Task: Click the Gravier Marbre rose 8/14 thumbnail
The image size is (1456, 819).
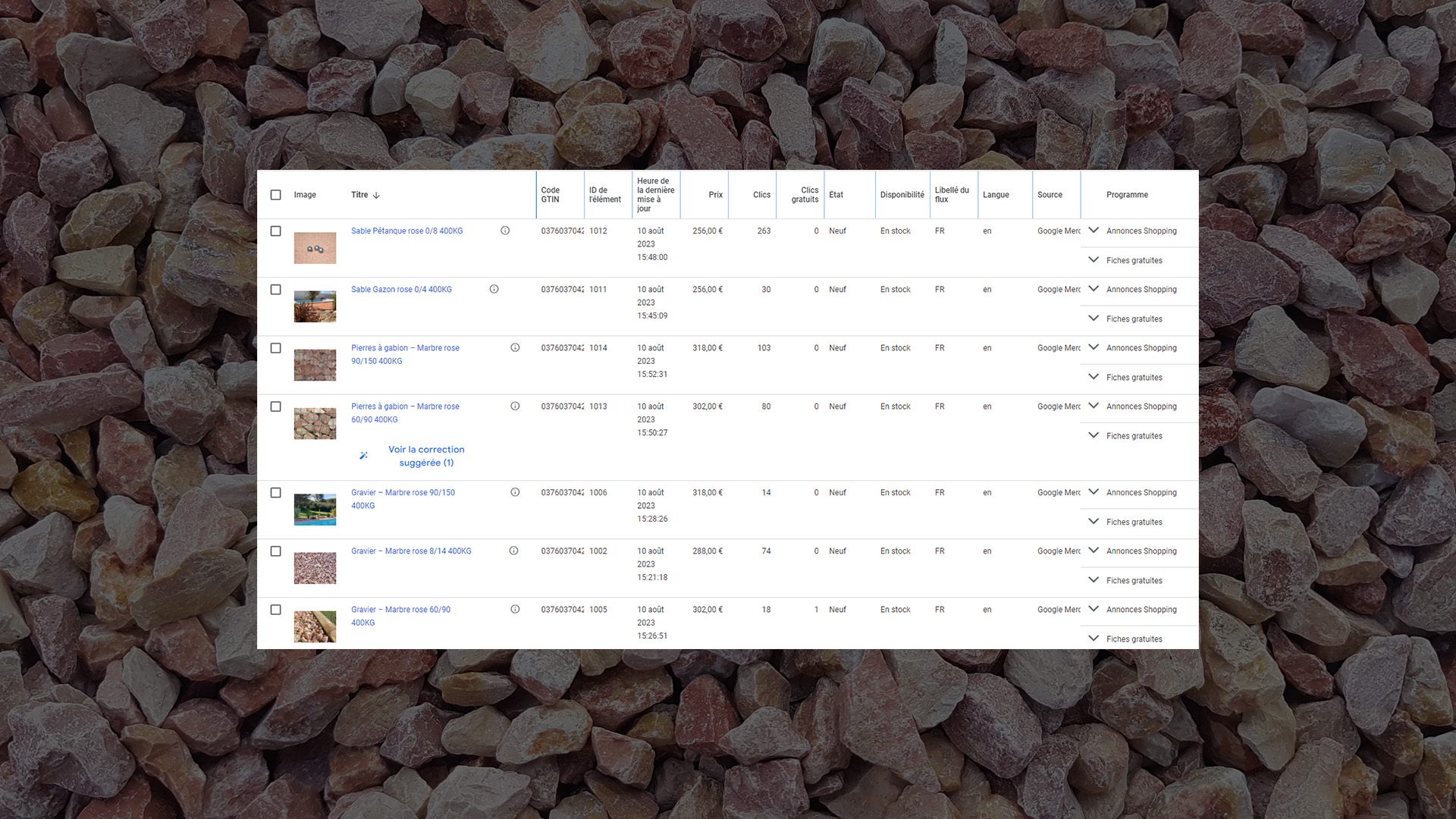Action: (315, 568)
